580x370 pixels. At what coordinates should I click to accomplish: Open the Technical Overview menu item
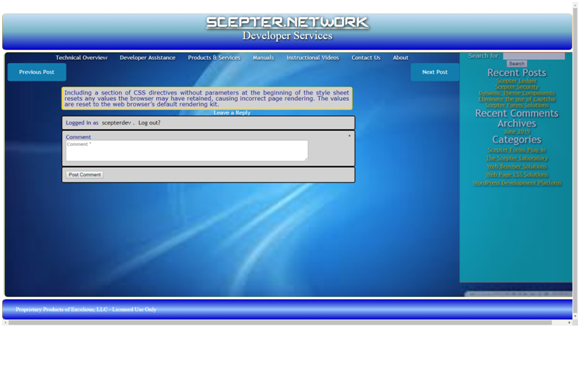click(x=81, y=58)
